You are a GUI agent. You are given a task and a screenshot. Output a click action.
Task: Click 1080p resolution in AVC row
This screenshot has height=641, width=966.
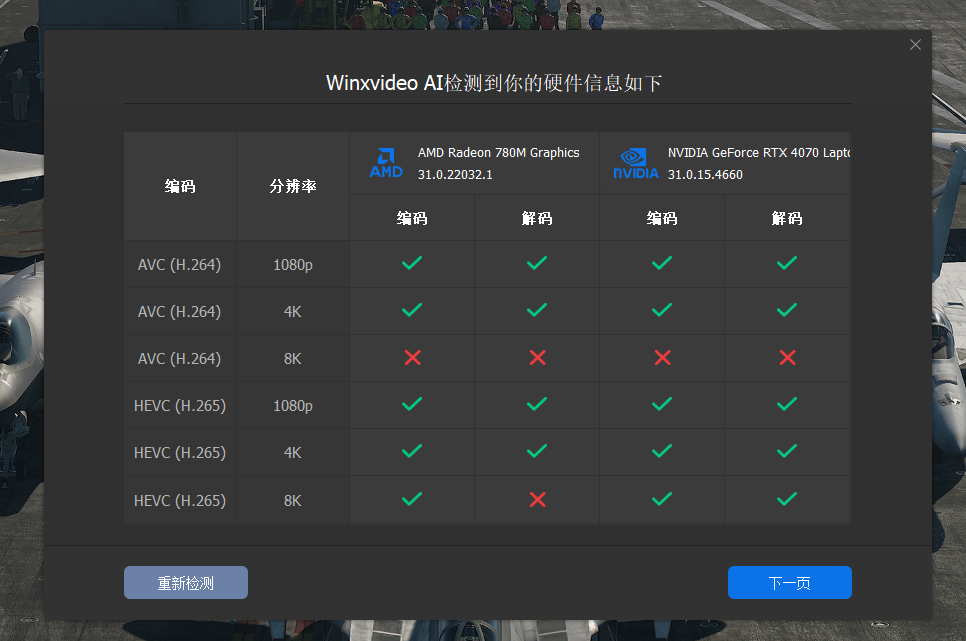point(293,265)
